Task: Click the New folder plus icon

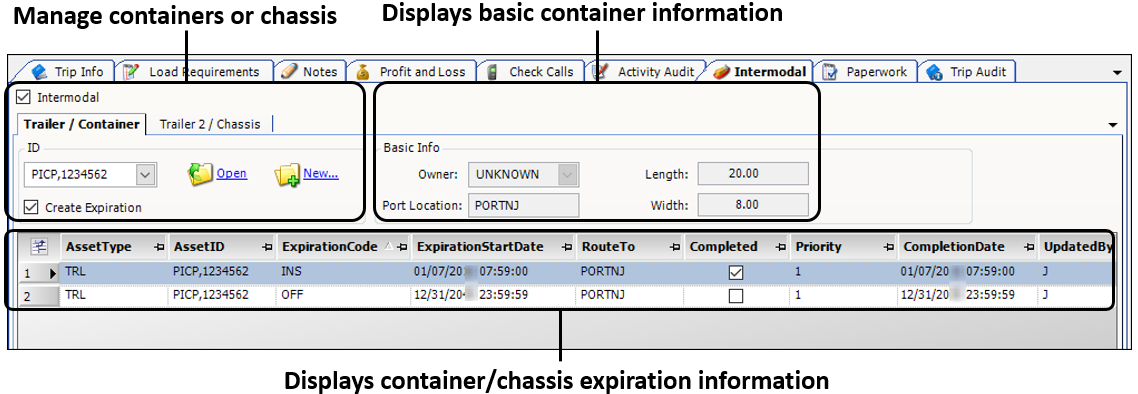Action: tap(287, 175)
